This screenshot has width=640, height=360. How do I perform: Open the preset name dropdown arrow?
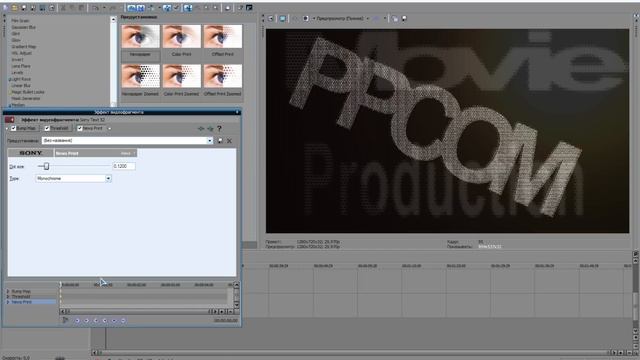pos(210,140)
